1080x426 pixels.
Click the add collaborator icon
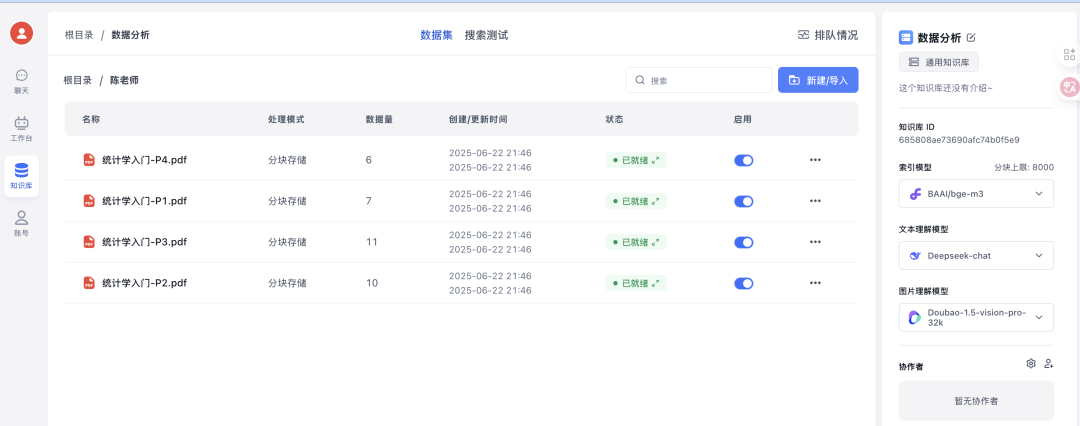(1048, 364)
